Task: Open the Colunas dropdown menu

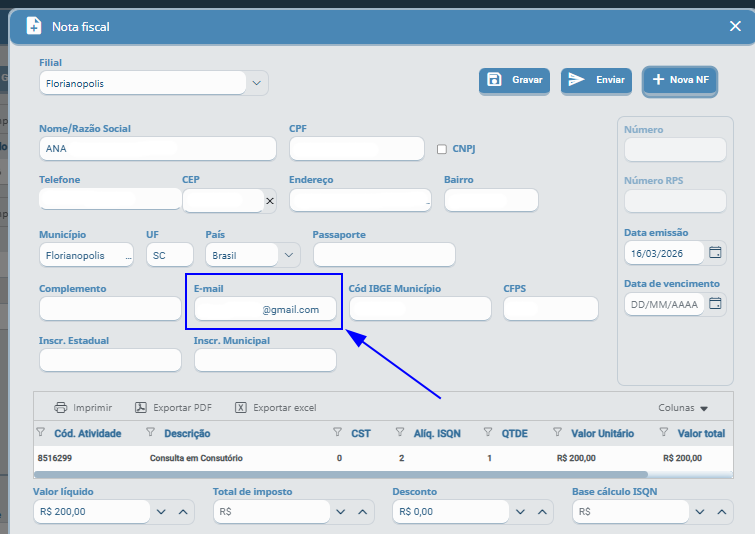Action: click(683, 408)
